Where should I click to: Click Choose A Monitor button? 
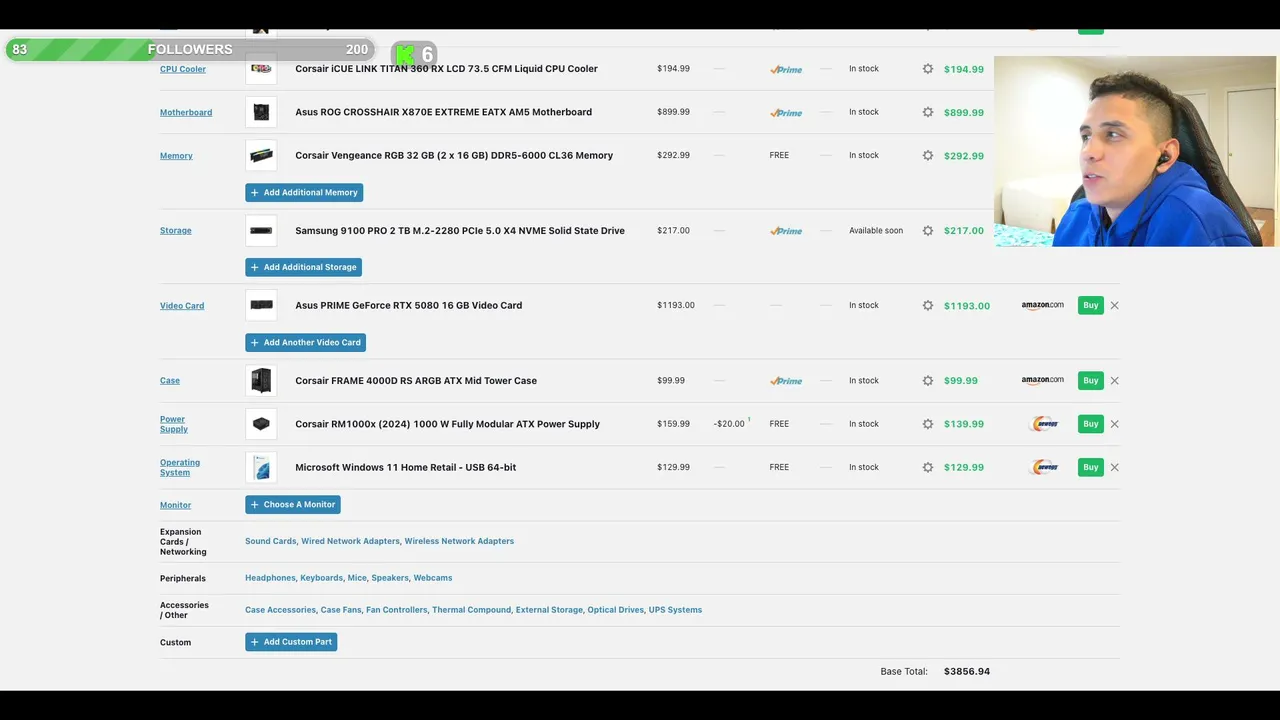coord(293,504)
